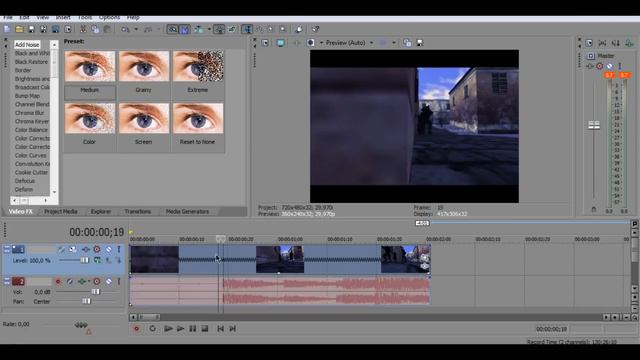Open the preview overlays dropdown arrow
640x360 pixels.
[x=393, y=42]
